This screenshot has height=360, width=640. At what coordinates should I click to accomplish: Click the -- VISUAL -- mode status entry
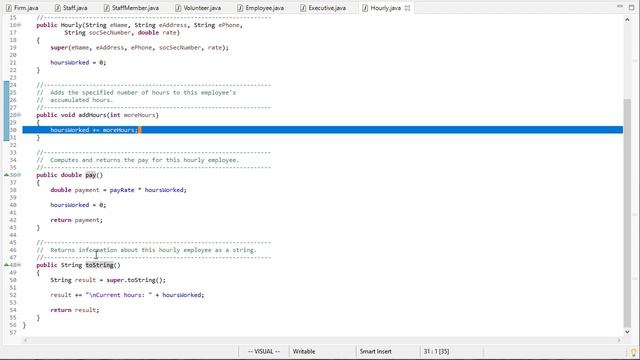[x=264, y=351]
